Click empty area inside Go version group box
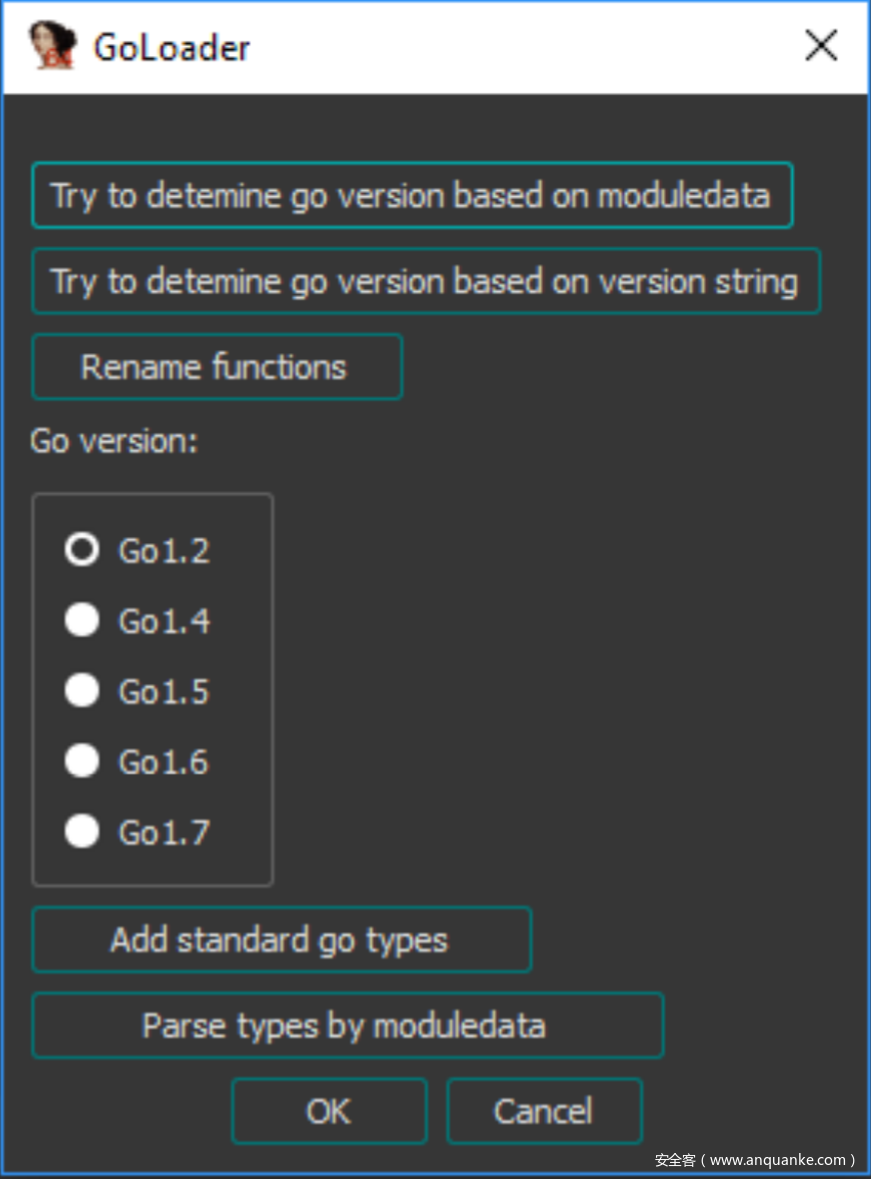This screenshot has width=871, height=1179. coord(241,690)
